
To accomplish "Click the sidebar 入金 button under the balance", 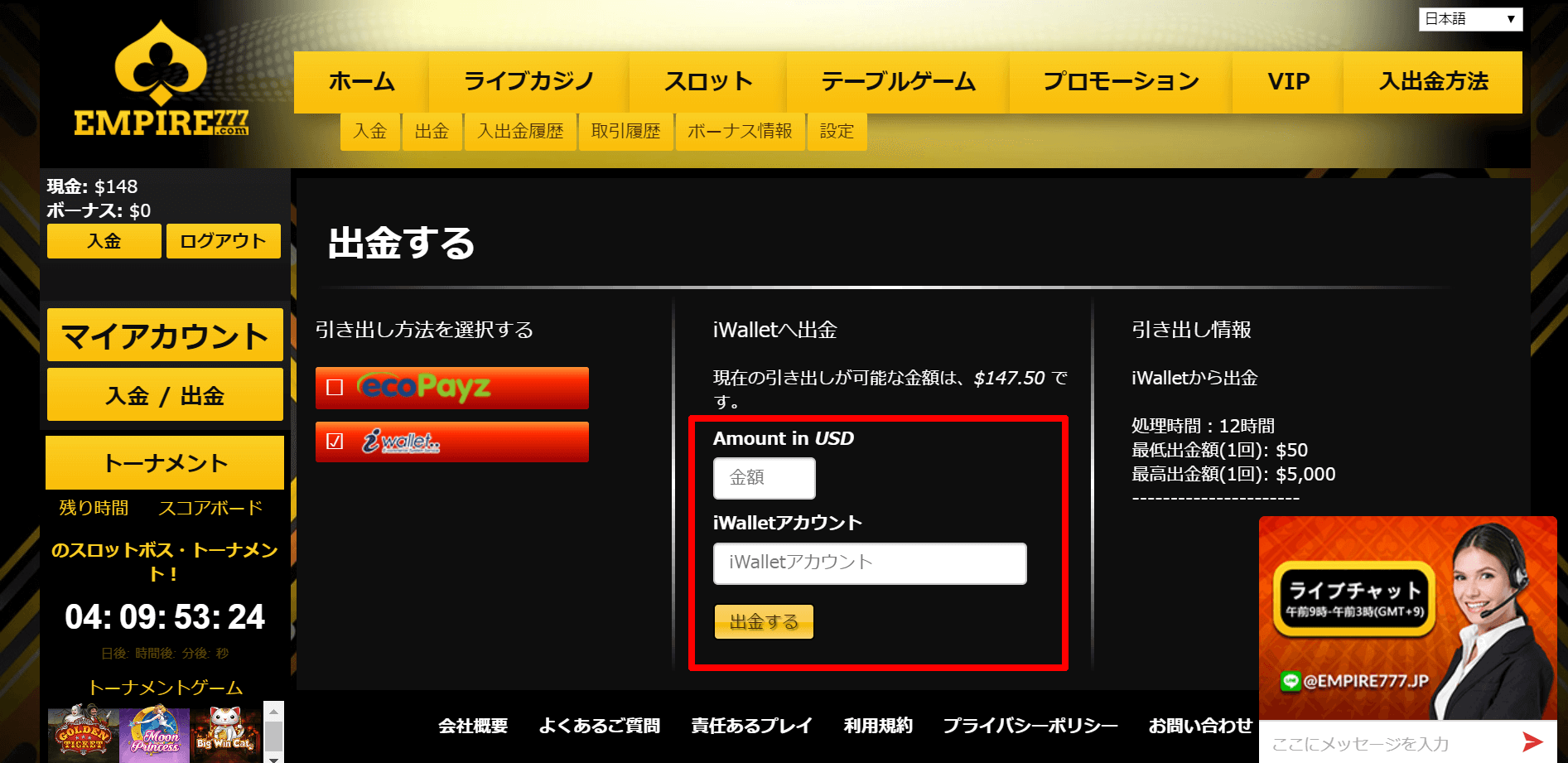I will click(104, 241).
